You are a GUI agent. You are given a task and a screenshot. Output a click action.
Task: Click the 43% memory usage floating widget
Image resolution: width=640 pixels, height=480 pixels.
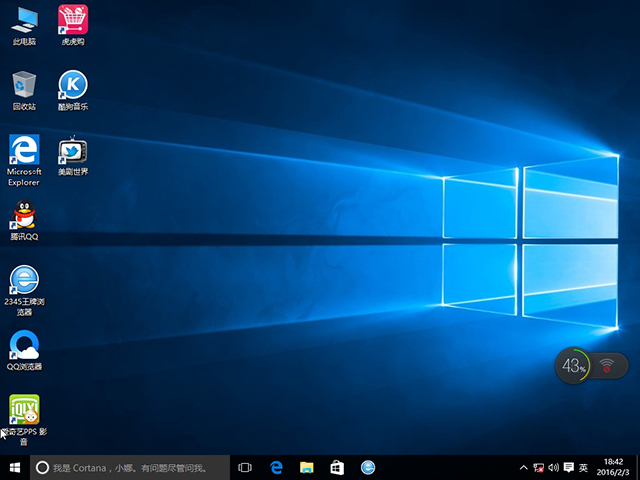tap(574, 366)
